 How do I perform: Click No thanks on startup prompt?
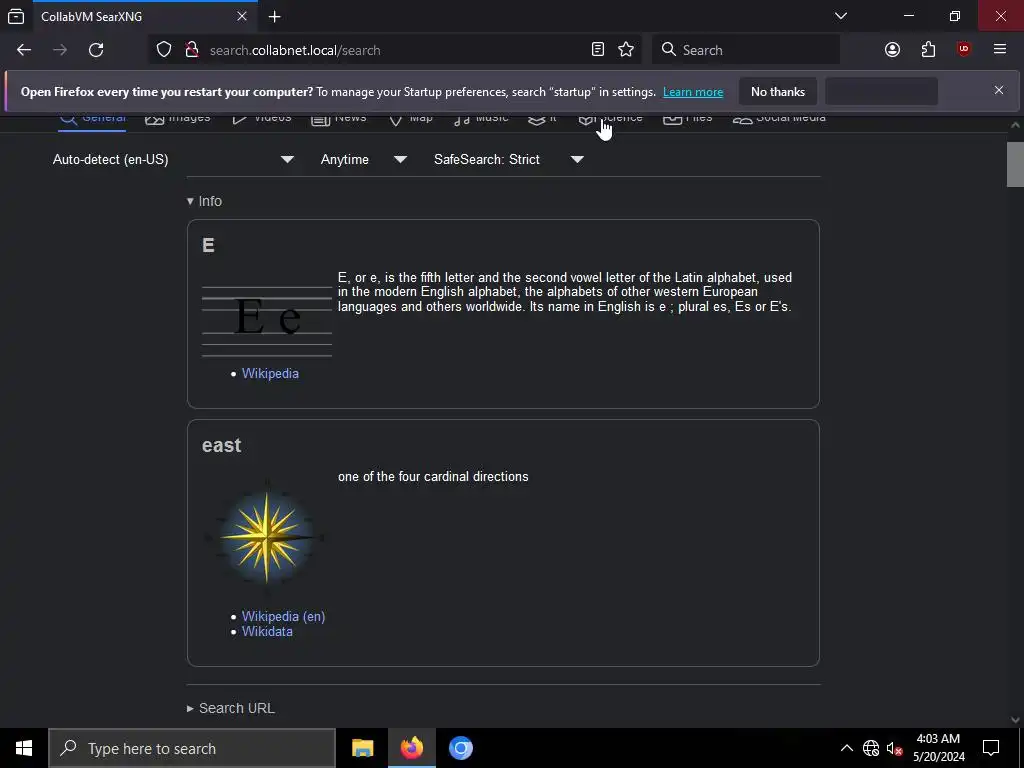click(778, 91)
